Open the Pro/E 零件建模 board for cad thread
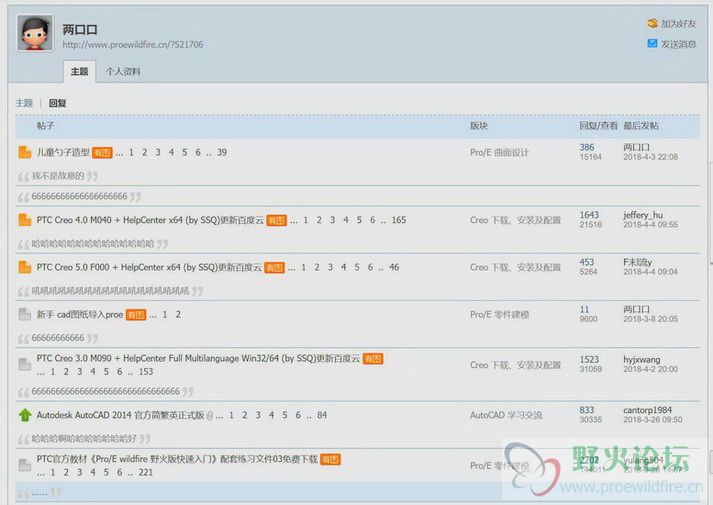The image size is (713, 505). (499, 315)
